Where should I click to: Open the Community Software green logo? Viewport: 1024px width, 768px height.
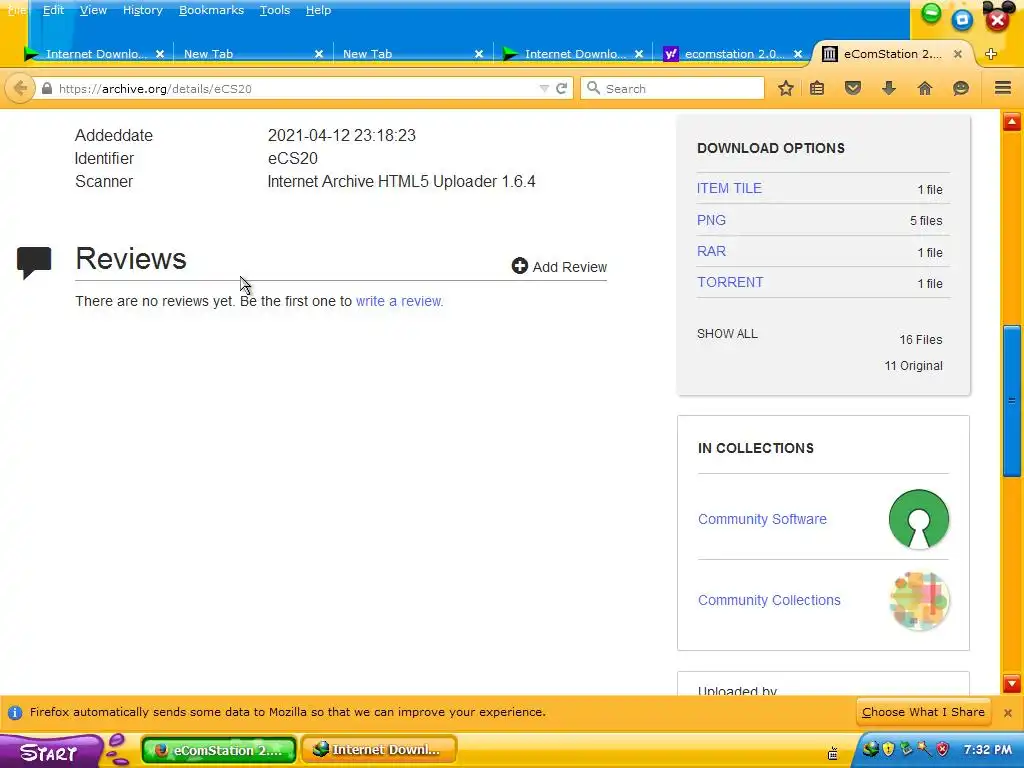(919, 519)
